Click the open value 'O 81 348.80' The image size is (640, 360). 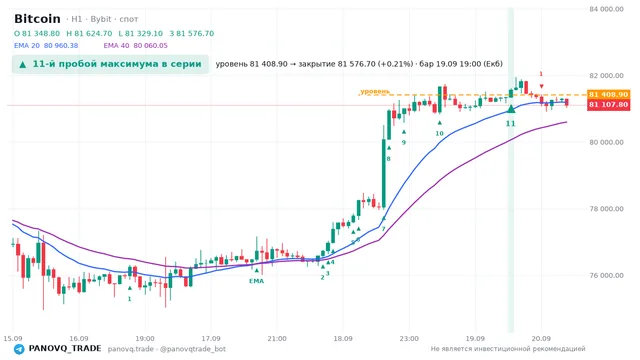pos(37,33)
